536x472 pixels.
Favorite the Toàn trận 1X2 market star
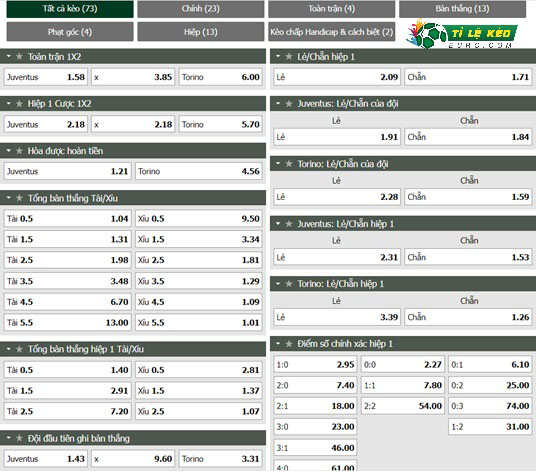coord(19,56)
